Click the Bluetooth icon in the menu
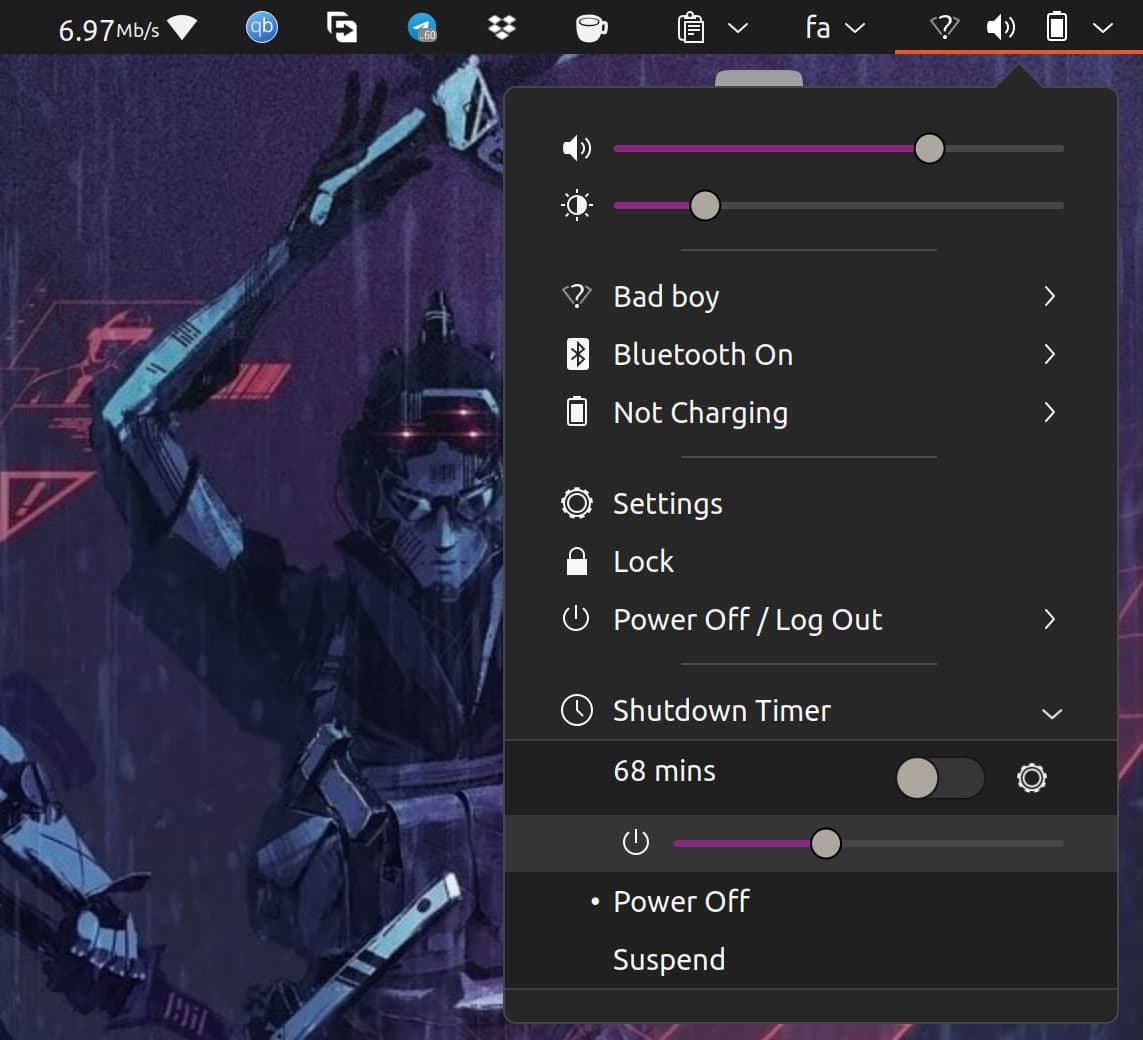This screenshot has height=1040, width=1143. 577,354
